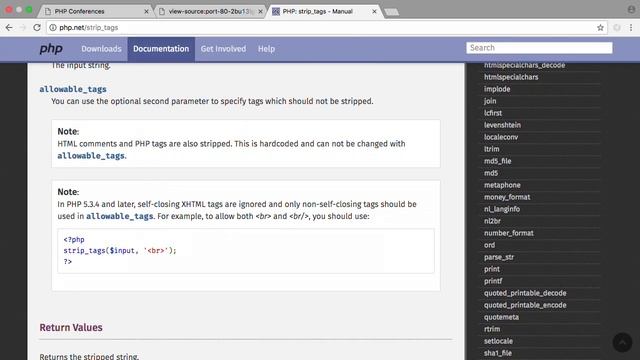The width and height of the screenshot is (640, 360).
Task: Open the Chrome three-dot menu
Action: [631, 27]
